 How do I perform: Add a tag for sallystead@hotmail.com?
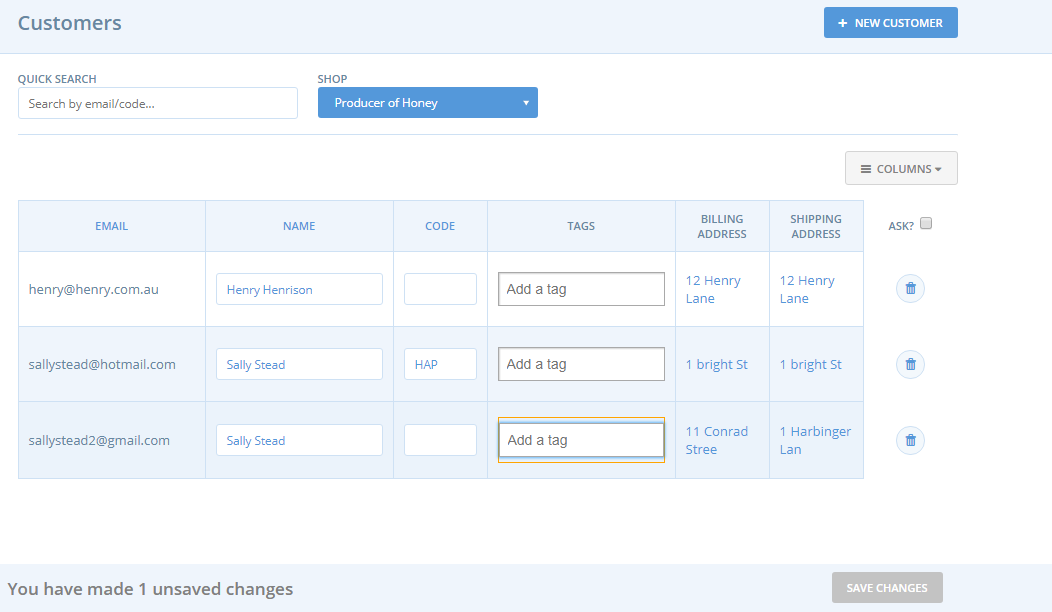pos(581,364)
